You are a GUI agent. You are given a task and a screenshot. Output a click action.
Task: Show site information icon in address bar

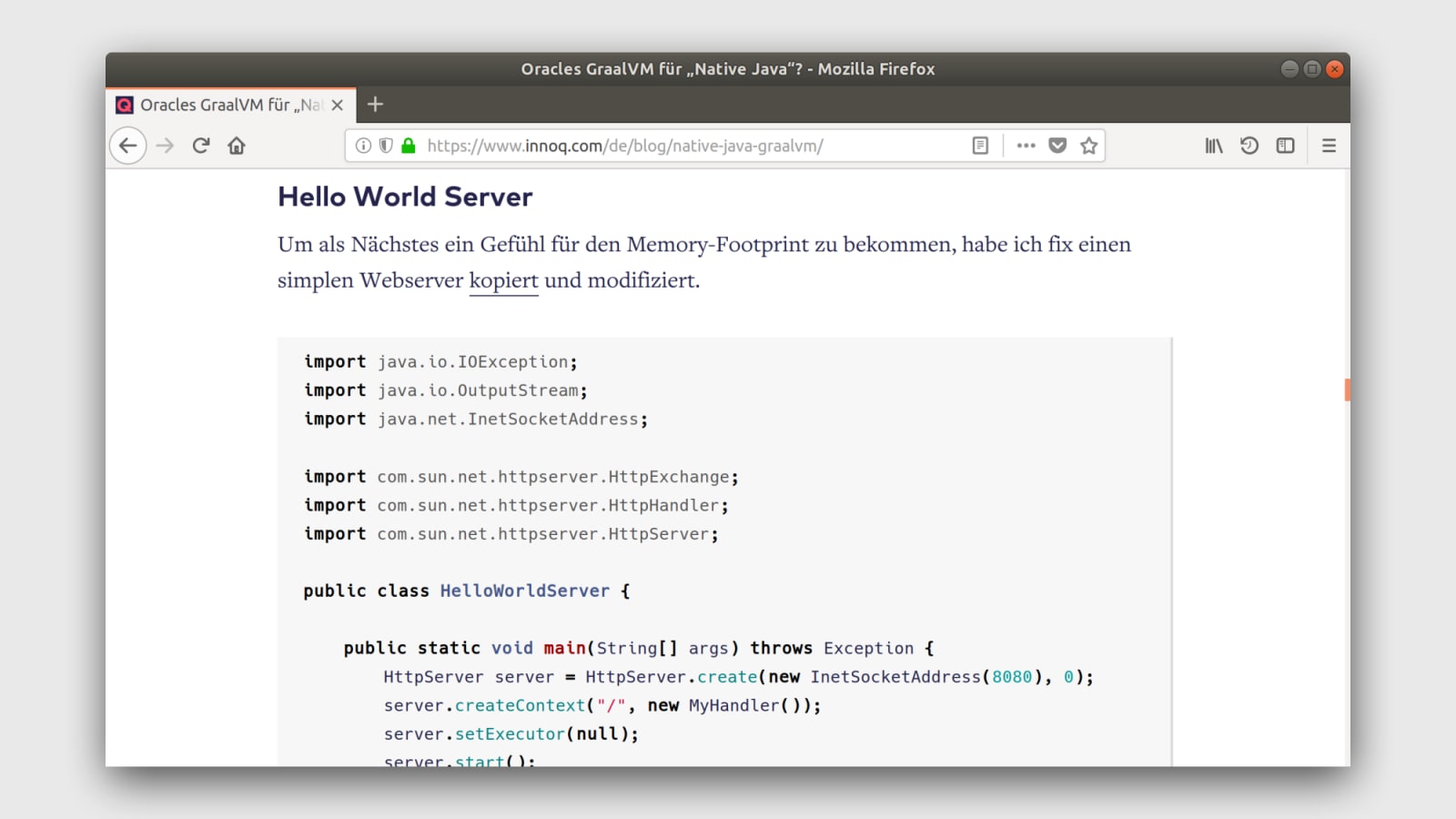(x=363, y=146)
